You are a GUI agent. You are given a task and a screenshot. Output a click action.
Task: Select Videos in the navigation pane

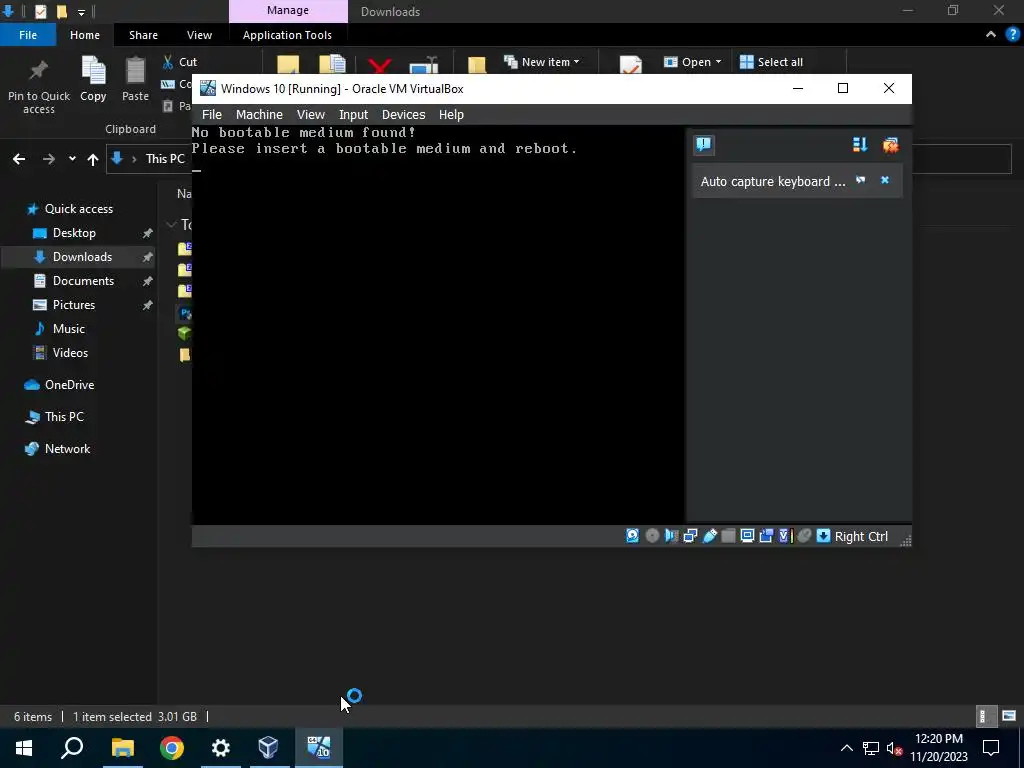[70, 353]
